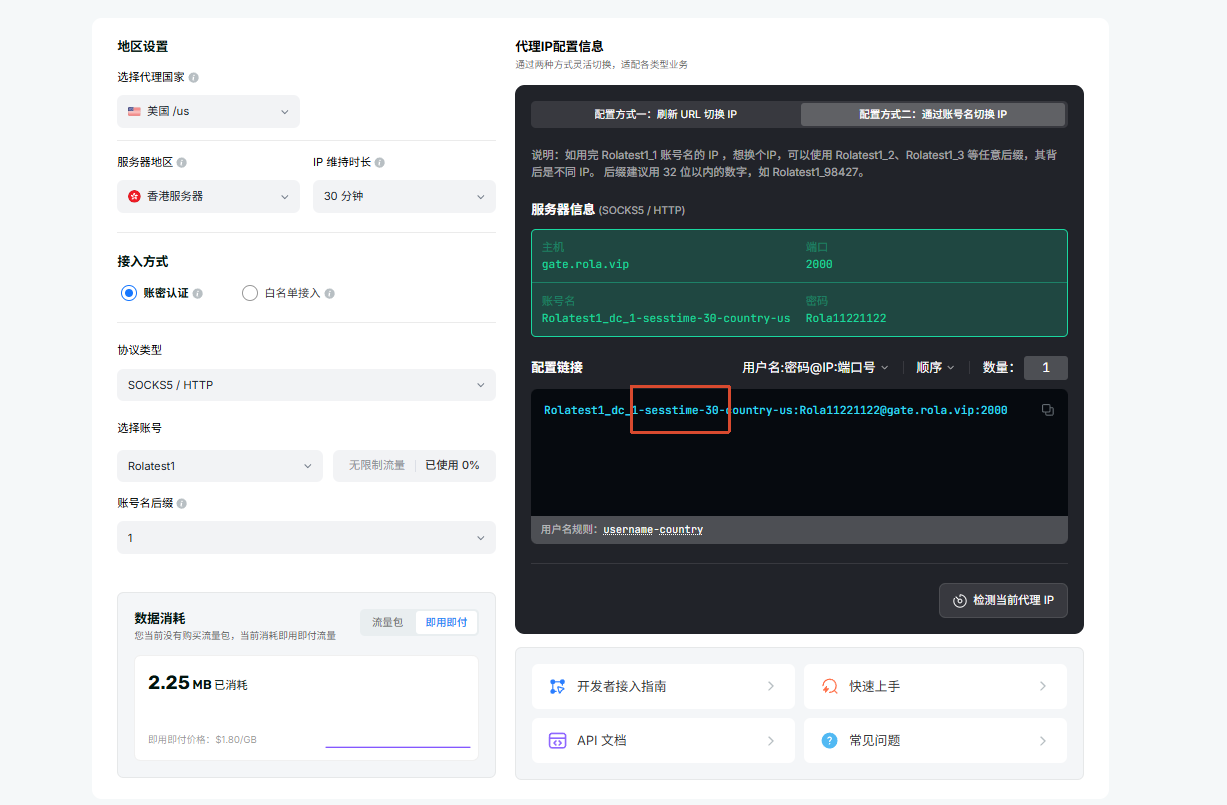The height and width of the screenshot is (805, 1227).
Task: Click 检测当前代理 IP button
Action: point(1003,600)
